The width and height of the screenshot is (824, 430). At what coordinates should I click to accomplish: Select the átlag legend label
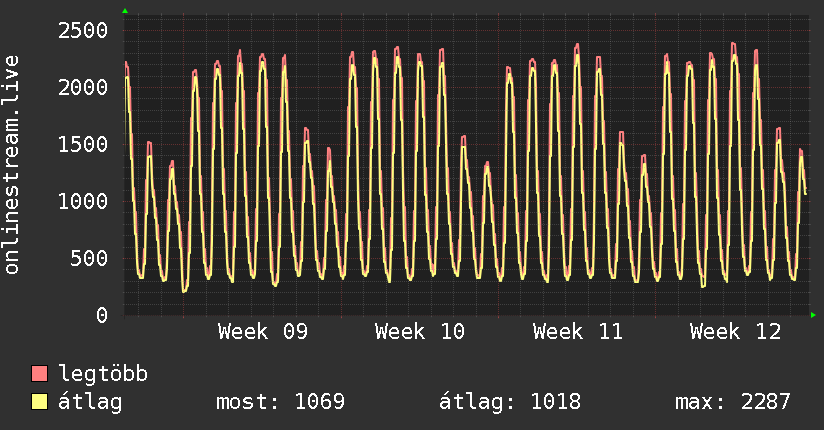click(90, 402)
